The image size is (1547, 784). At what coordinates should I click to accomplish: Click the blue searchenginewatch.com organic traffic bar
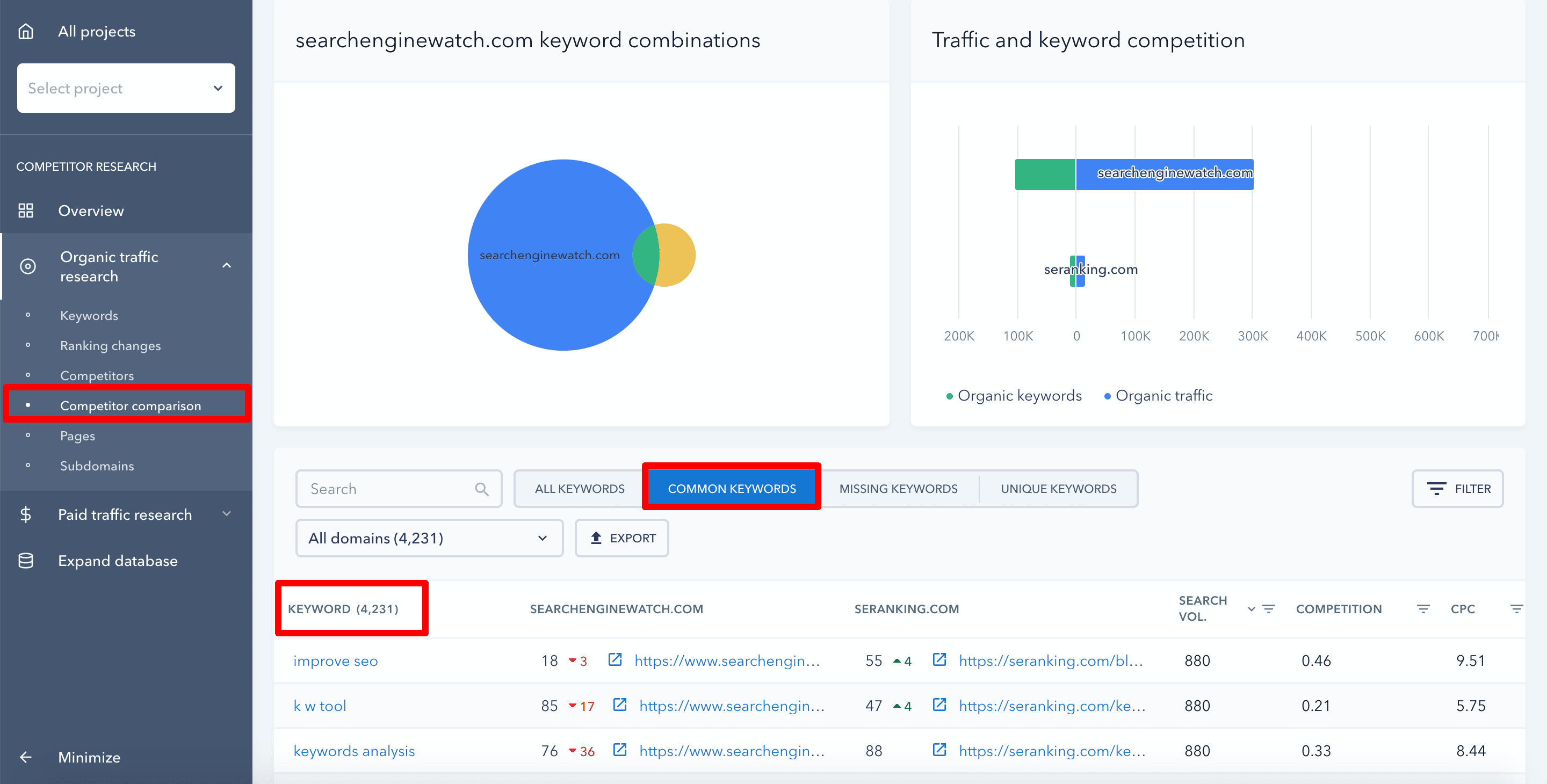(1165, 175)
